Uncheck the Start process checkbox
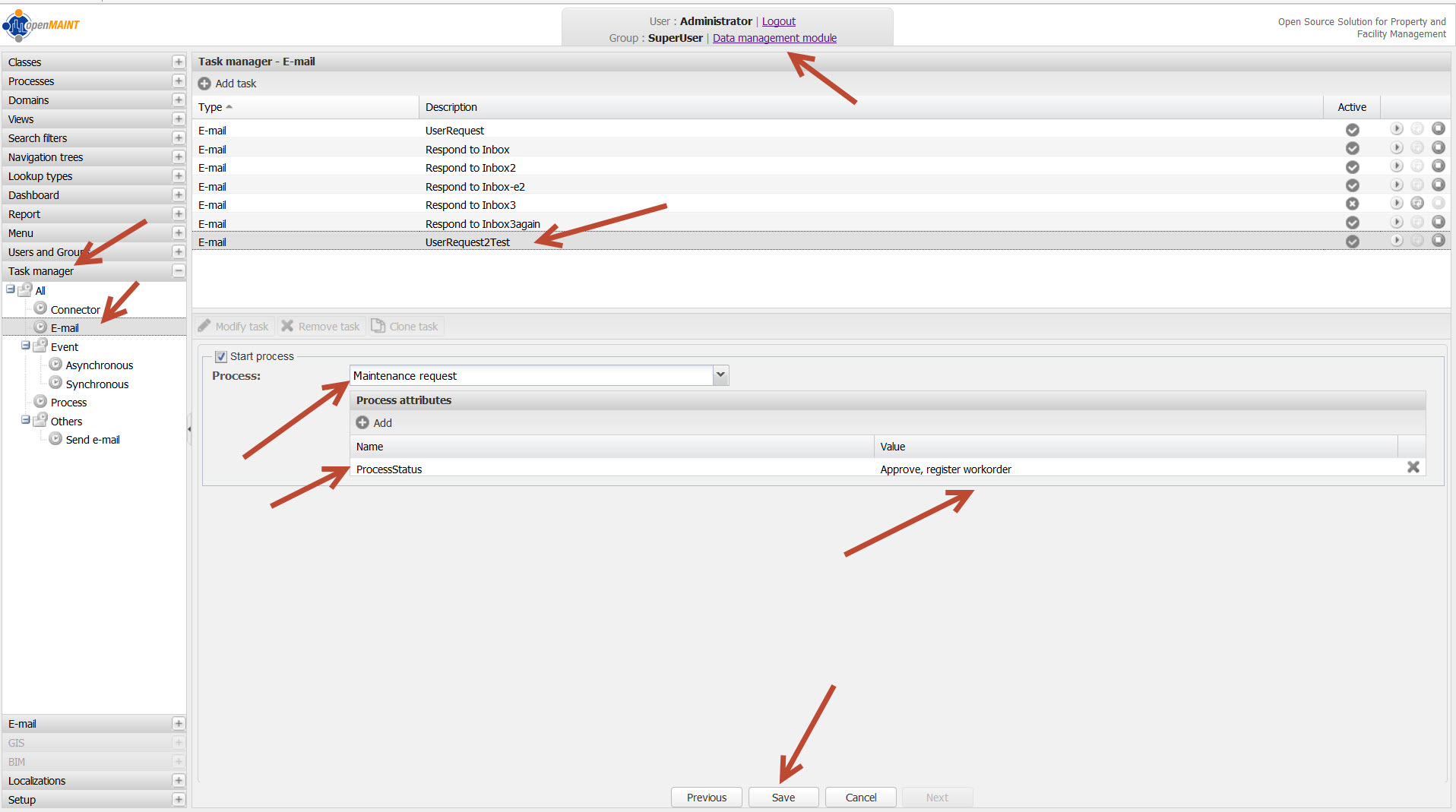The width and height of the screenshot is (1456, 812). [x=221, y=356]
